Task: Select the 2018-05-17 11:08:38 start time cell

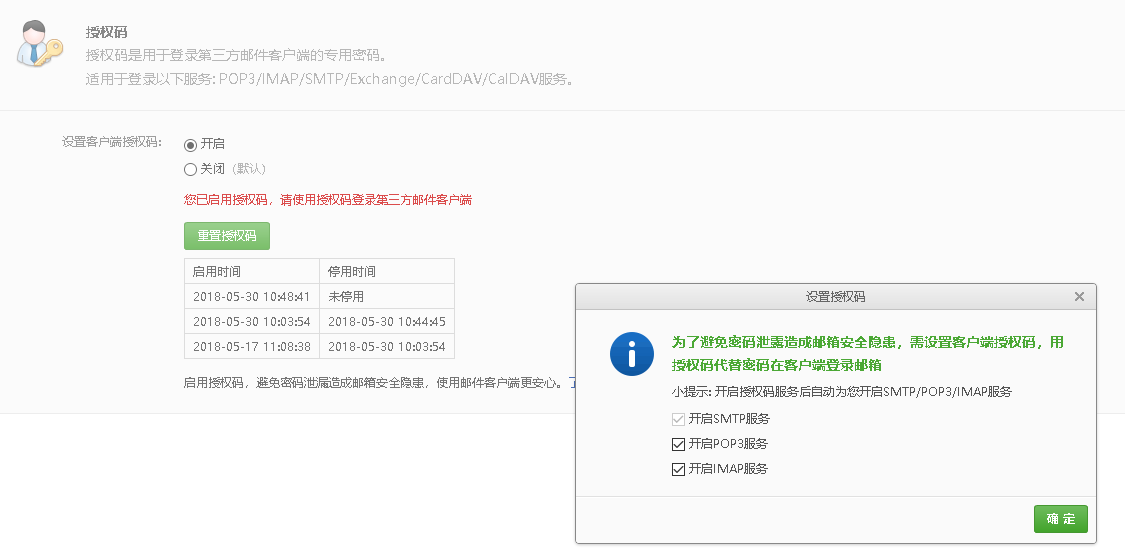Action: tap(251, 347)
